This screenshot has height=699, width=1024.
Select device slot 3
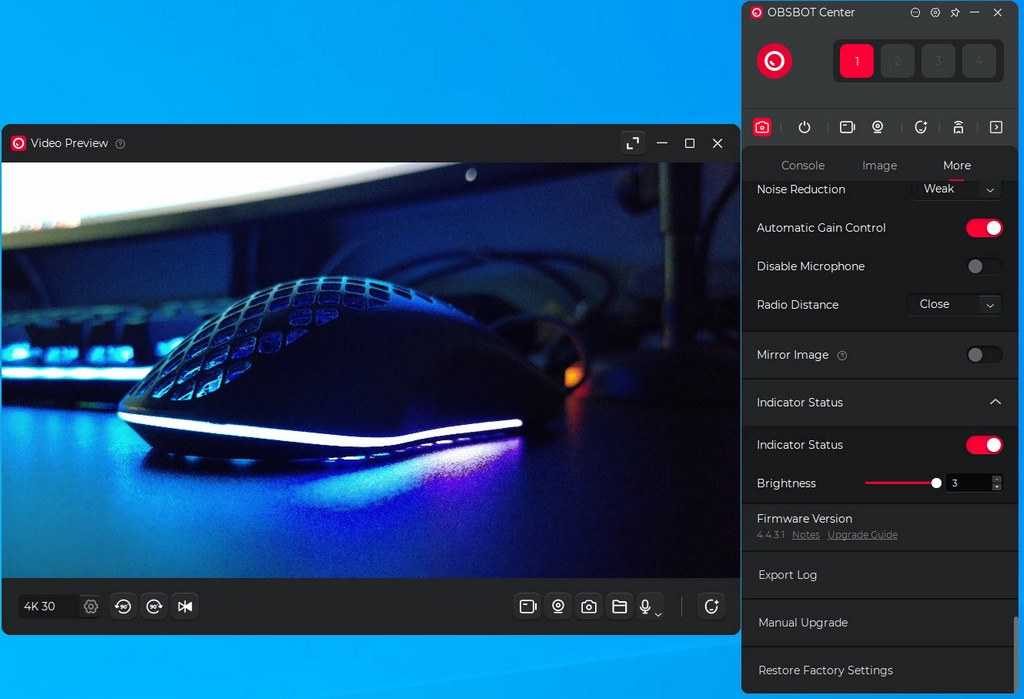pyautogui.click(x=938, y=61)
